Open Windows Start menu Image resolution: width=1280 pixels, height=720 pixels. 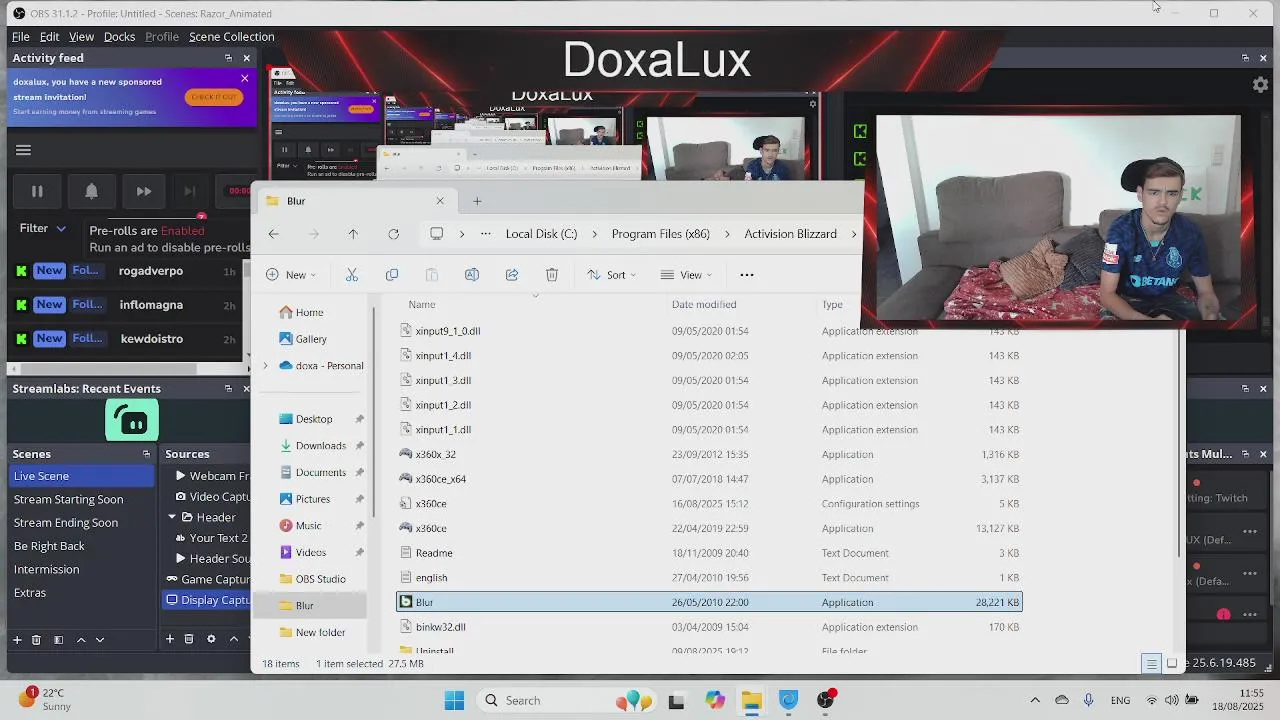tap(454, 701)
